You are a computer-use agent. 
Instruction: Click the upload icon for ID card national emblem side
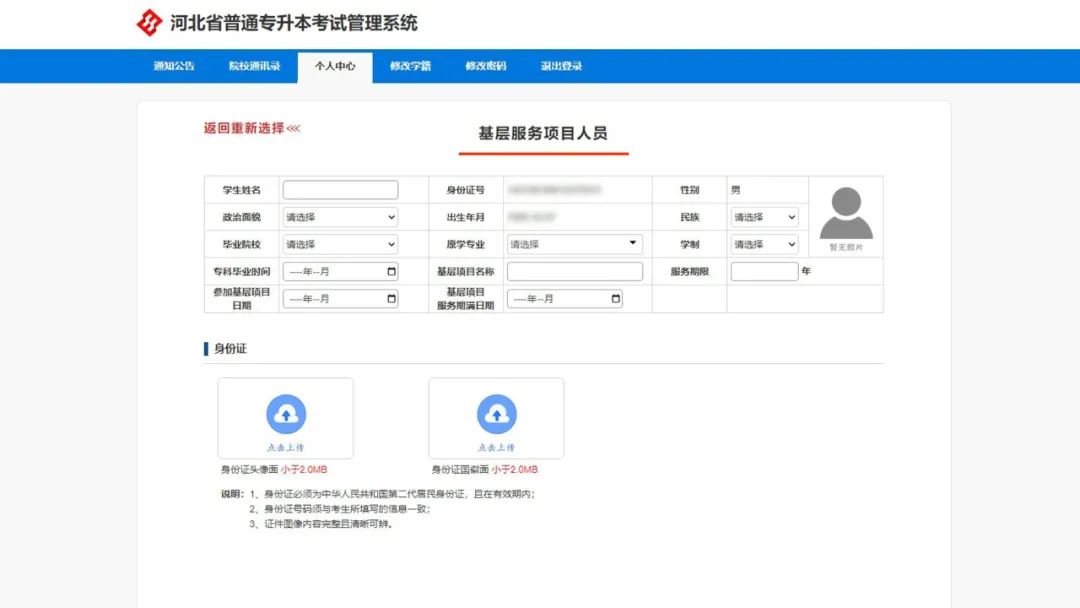(497, 412)
